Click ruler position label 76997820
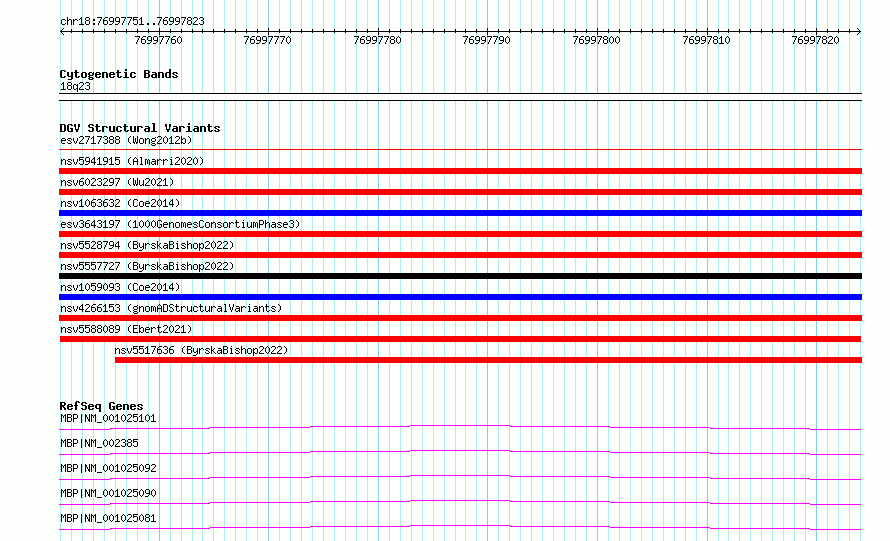890x541 pixels. pyautogui.click(x=815, y=40)
